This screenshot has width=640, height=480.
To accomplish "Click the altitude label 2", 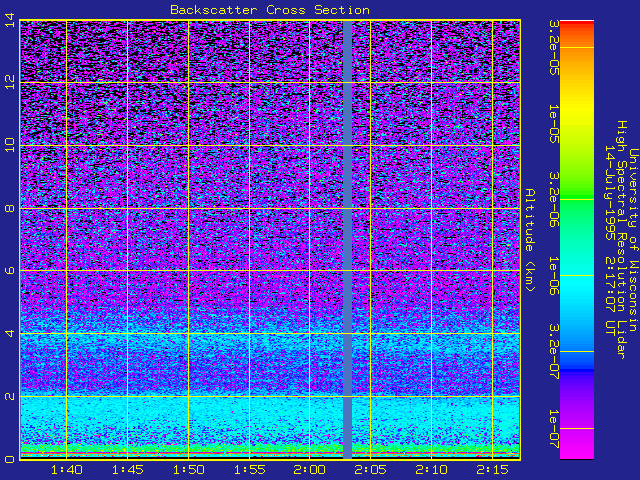I will pyautogui.click(x=10, y=396).
